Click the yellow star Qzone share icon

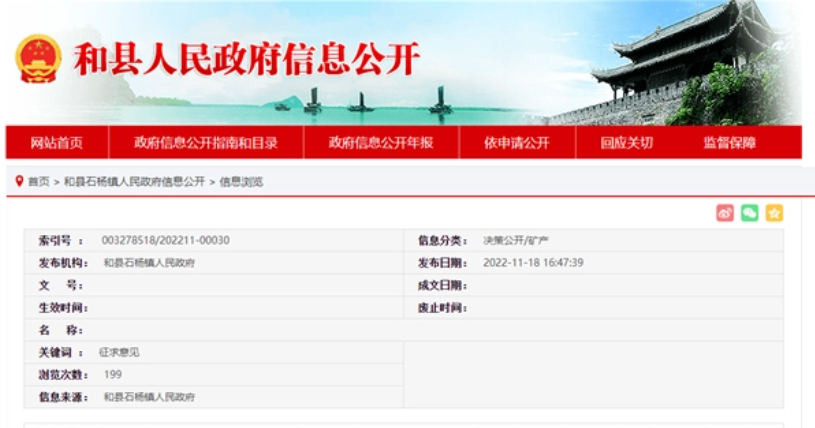(774, 213)
